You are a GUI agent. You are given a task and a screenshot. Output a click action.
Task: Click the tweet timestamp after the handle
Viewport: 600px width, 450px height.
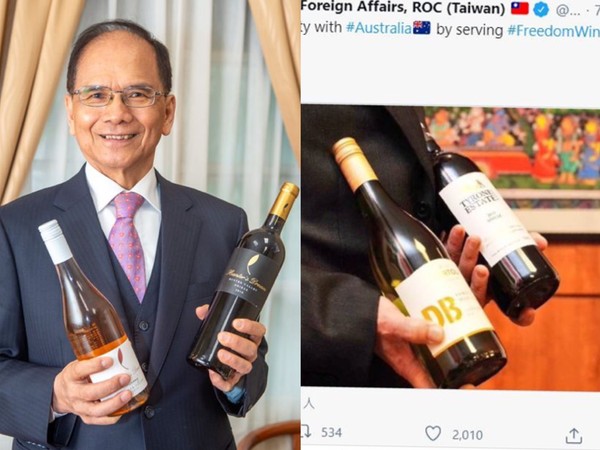[595, 11]
